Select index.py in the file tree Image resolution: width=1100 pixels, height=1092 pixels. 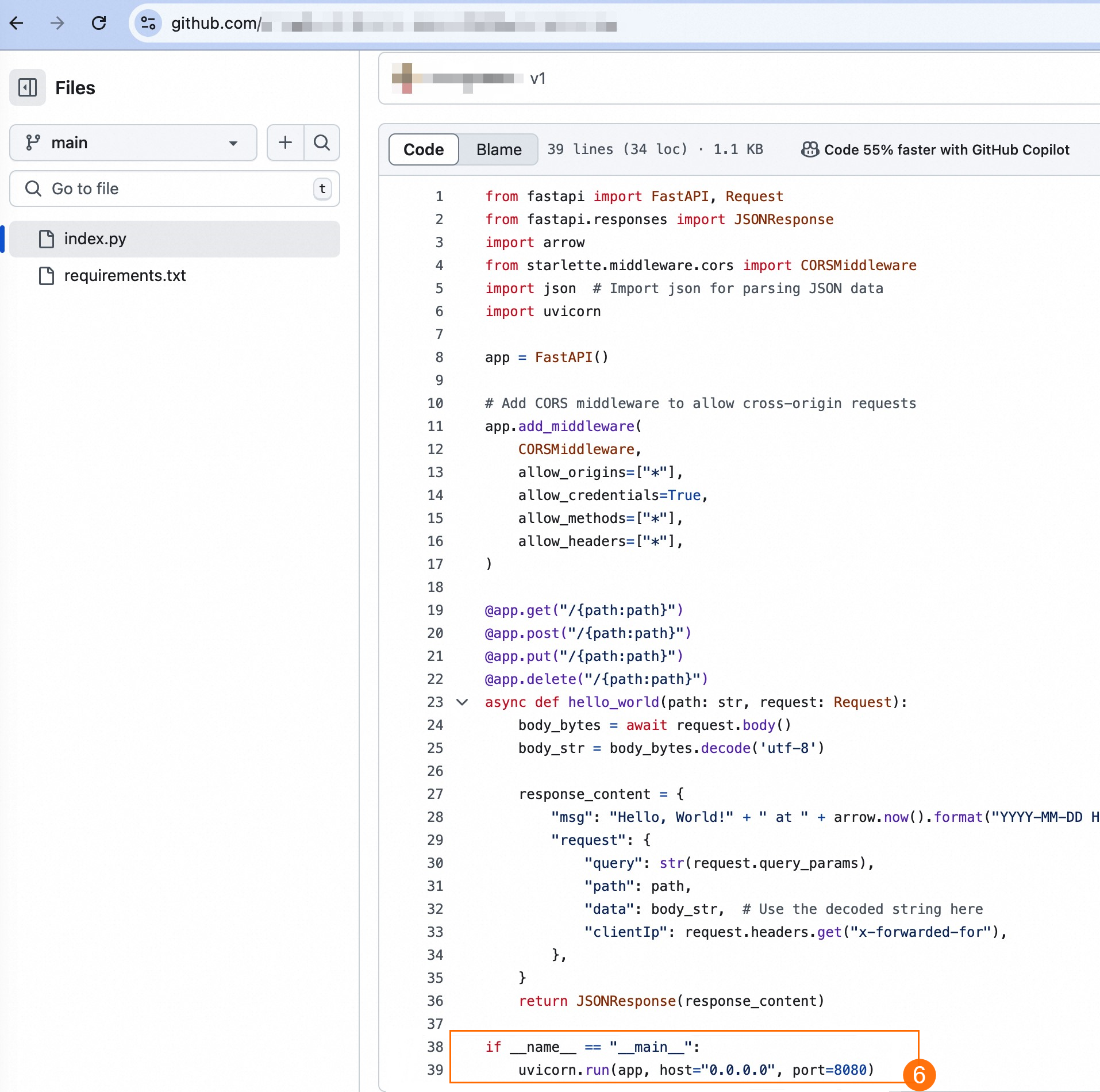(175, 239)
